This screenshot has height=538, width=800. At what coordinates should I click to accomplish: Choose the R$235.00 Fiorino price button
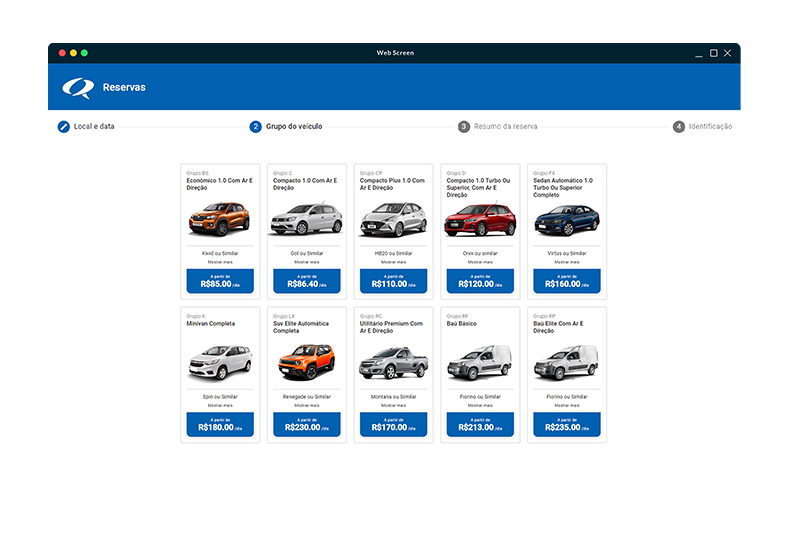(567, 425)
